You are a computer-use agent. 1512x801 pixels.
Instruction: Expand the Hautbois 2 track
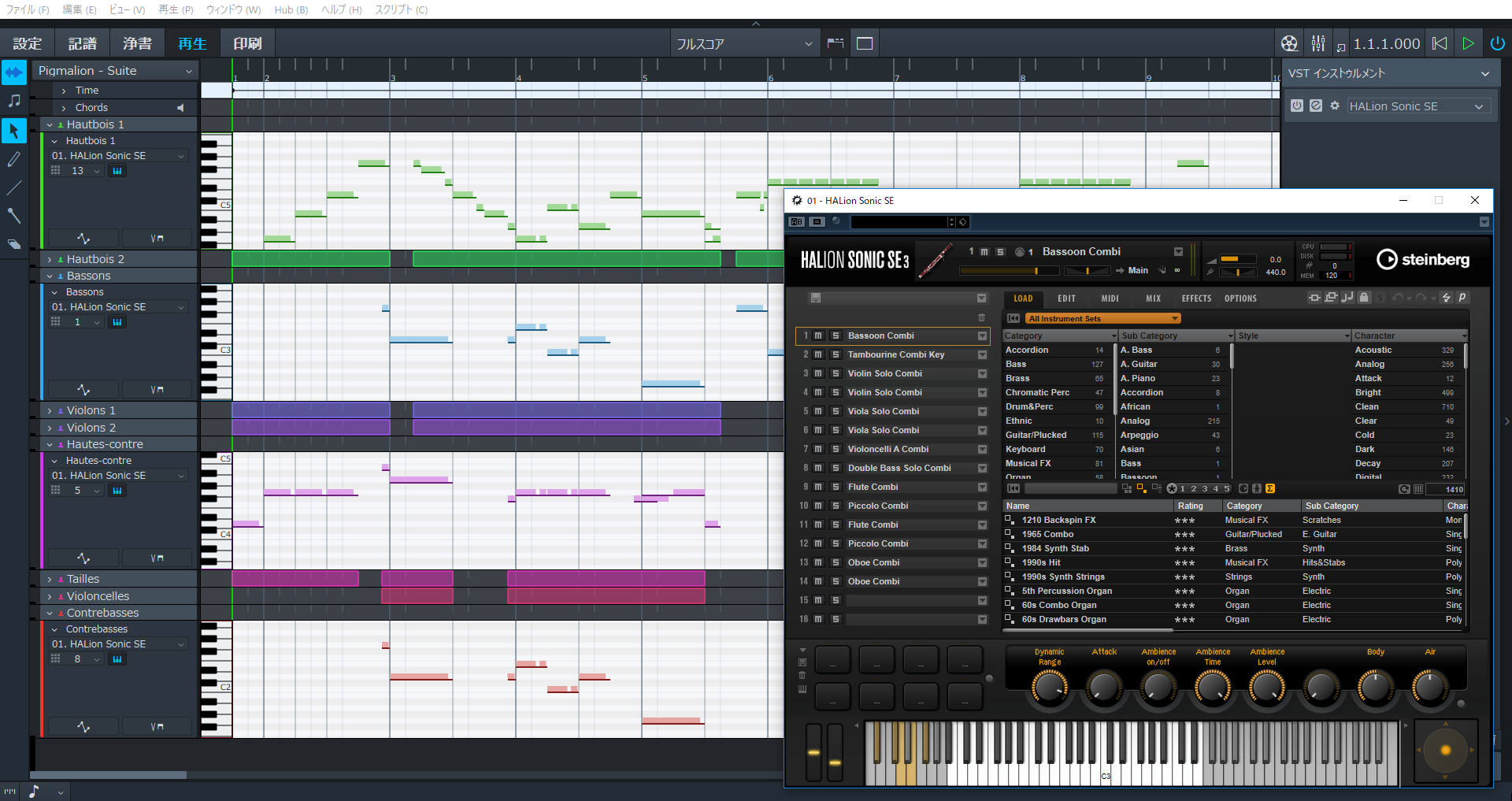[50, 259]
